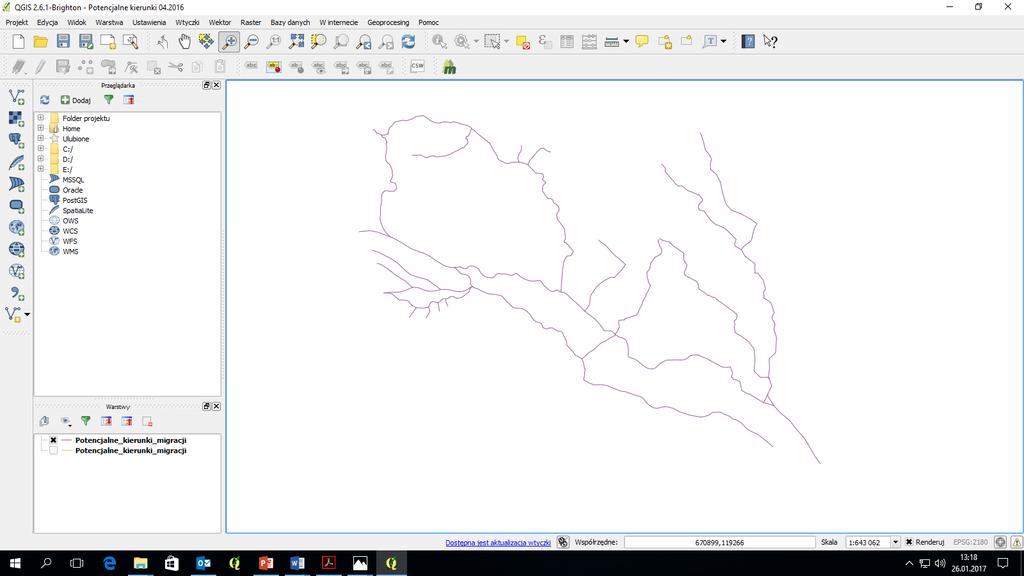Select the WFS entry in browser tree
1024x576 pixels.
click(x=70, y=241)
